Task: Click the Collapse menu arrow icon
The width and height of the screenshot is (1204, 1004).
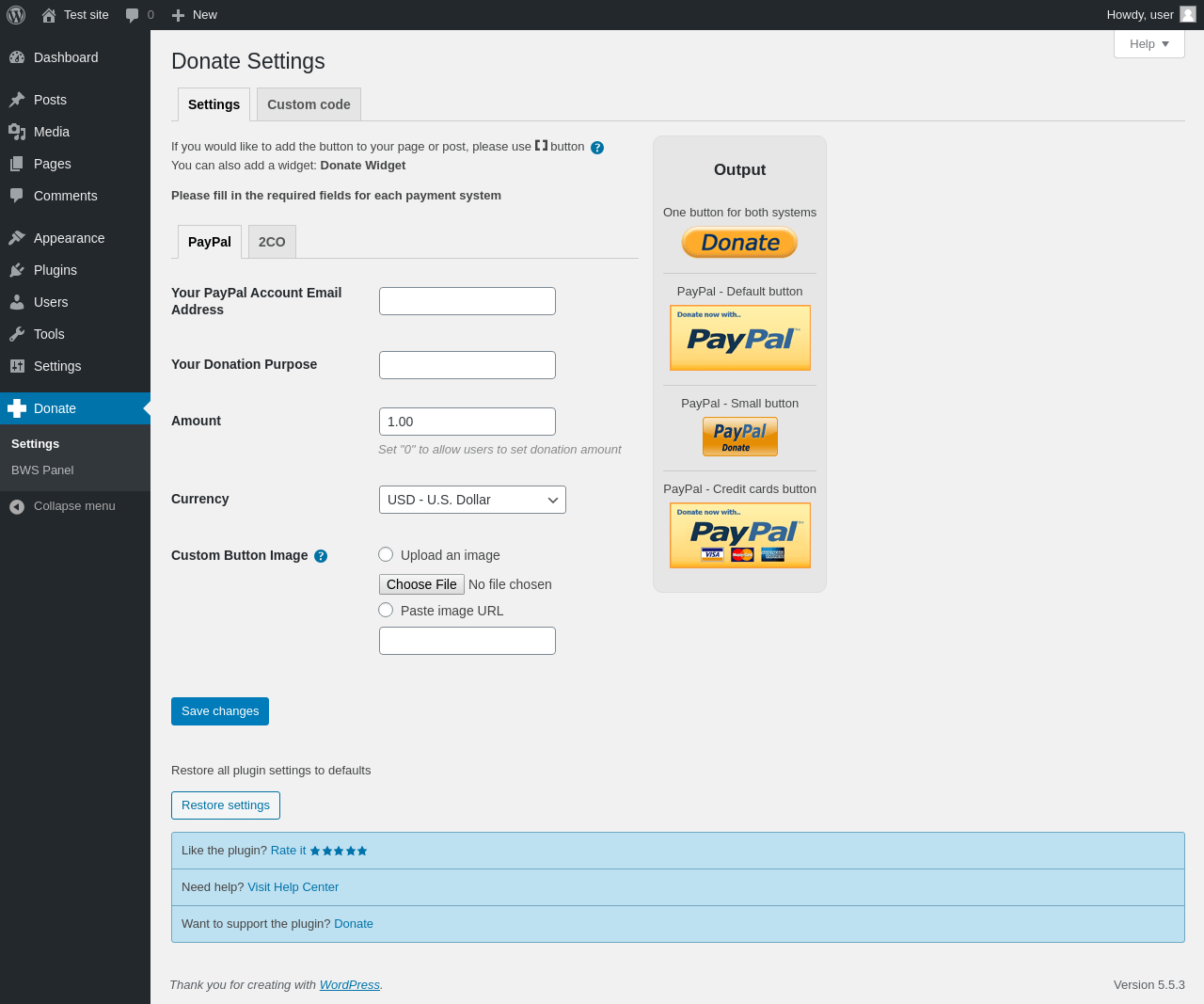Action: (x=17, y=507)
